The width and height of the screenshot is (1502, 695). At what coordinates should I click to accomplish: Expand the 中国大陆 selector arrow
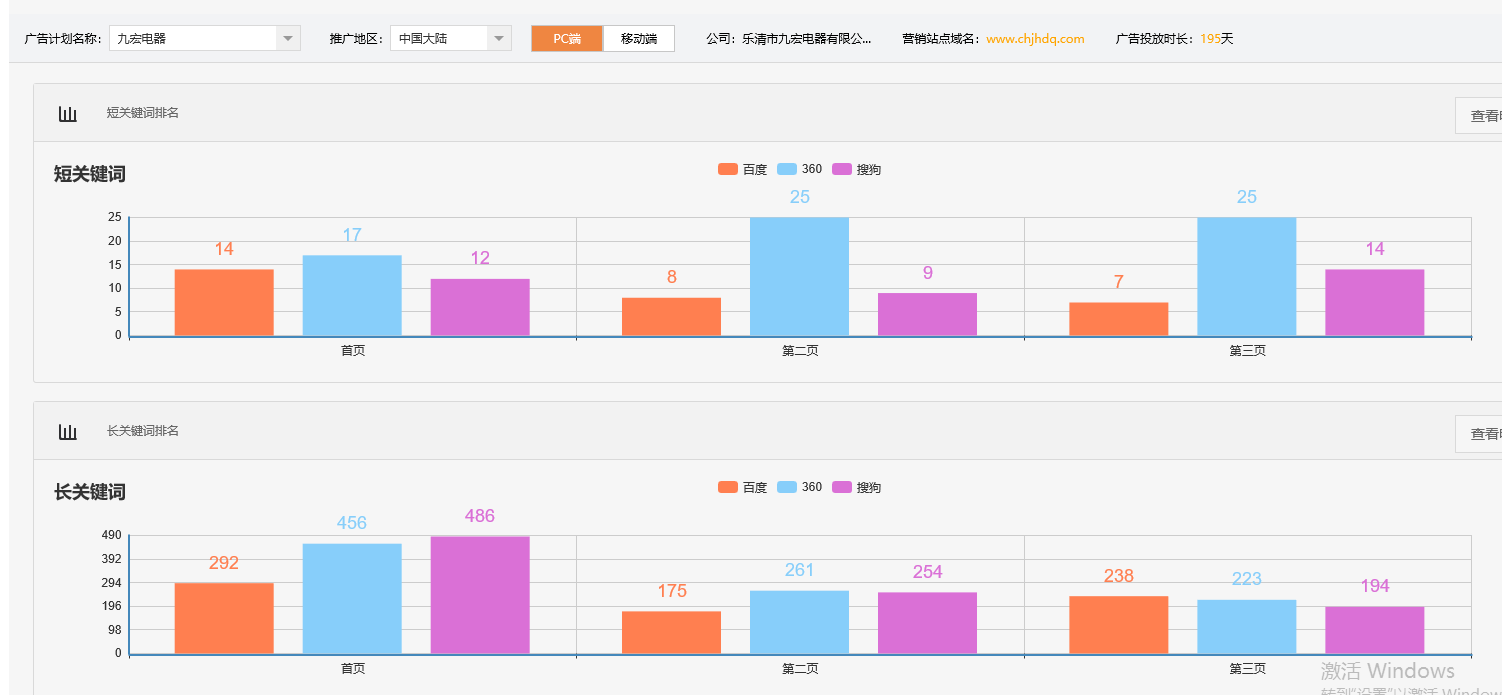point(499,37)
